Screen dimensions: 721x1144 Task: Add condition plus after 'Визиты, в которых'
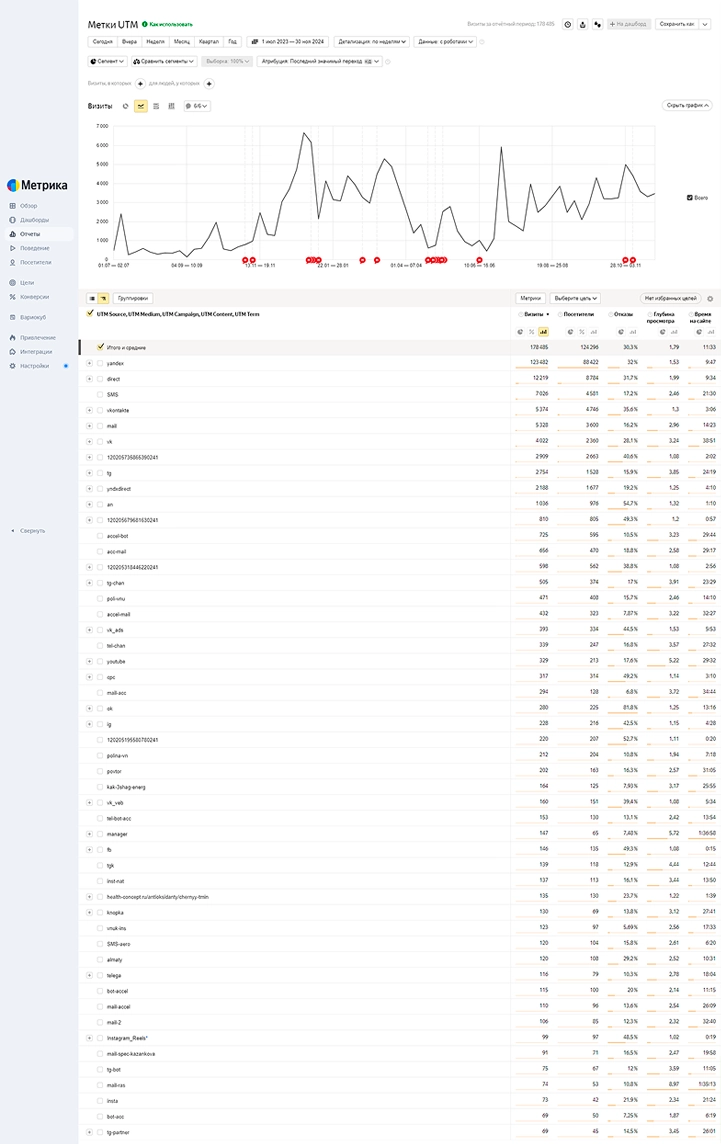[140, 83]
